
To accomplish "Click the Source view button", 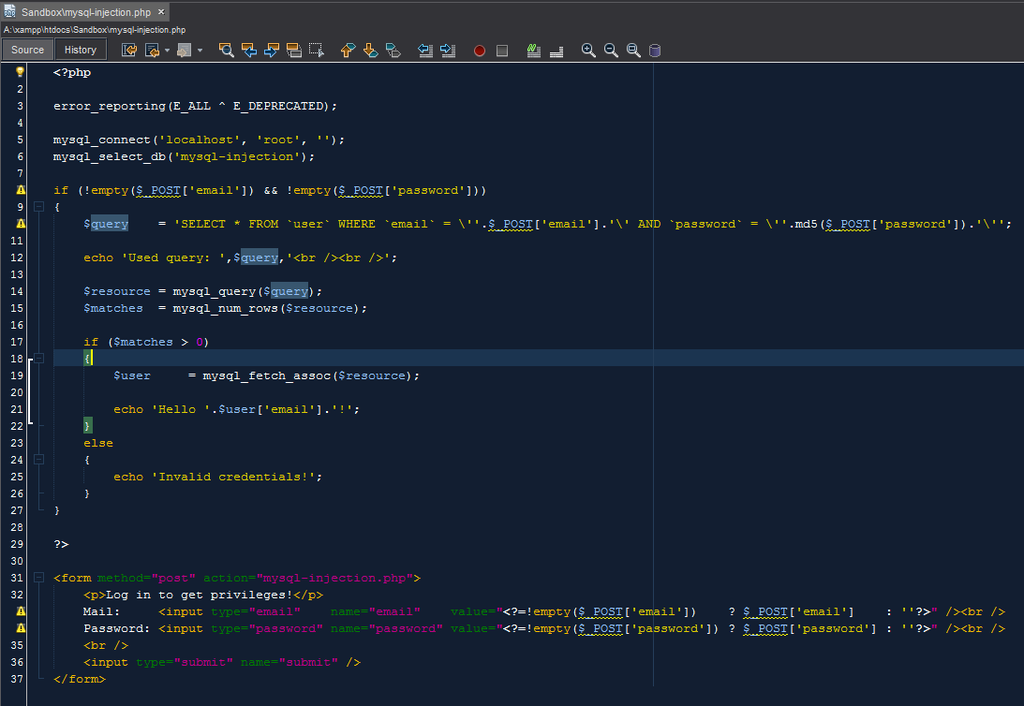I will point(27,48).
